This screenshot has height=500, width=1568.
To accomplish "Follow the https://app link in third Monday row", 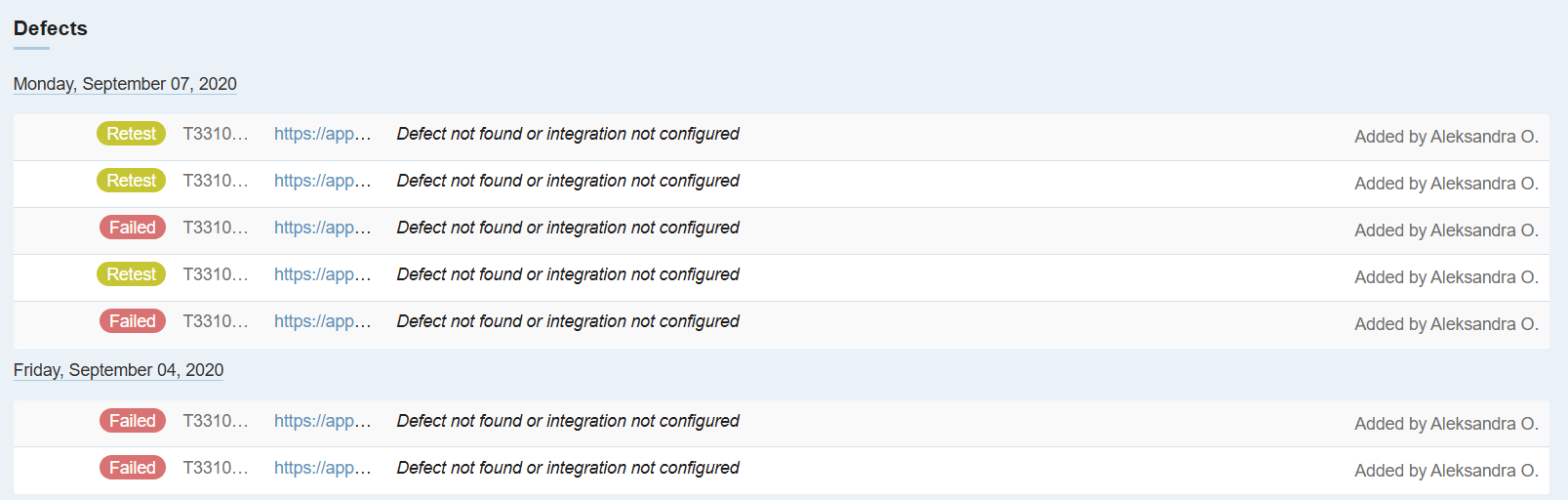I will [x=322, y=228].
